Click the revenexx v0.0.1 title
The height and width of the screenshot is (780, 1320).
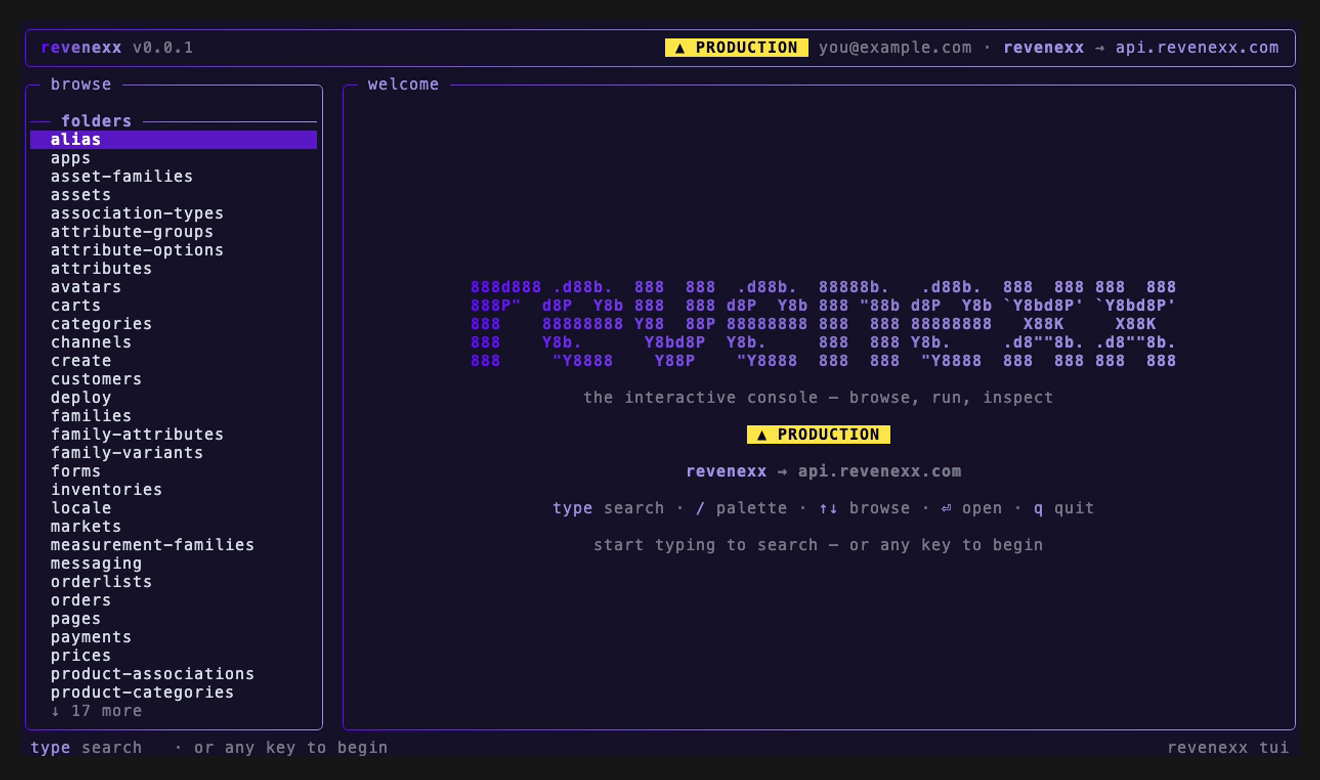pos(117,48)
